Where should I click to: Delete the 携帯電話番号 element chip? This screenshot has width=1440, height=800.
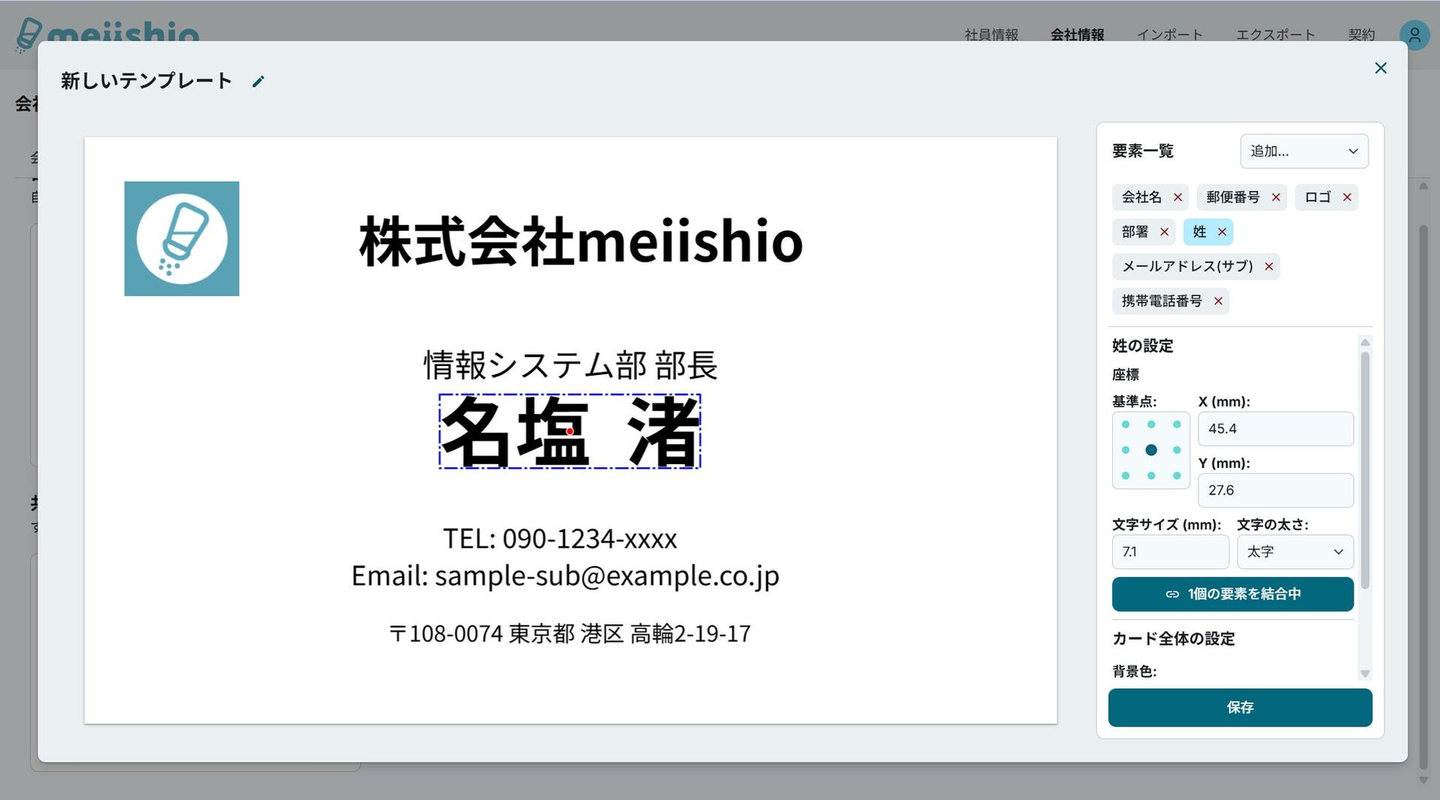[1218, 301]
